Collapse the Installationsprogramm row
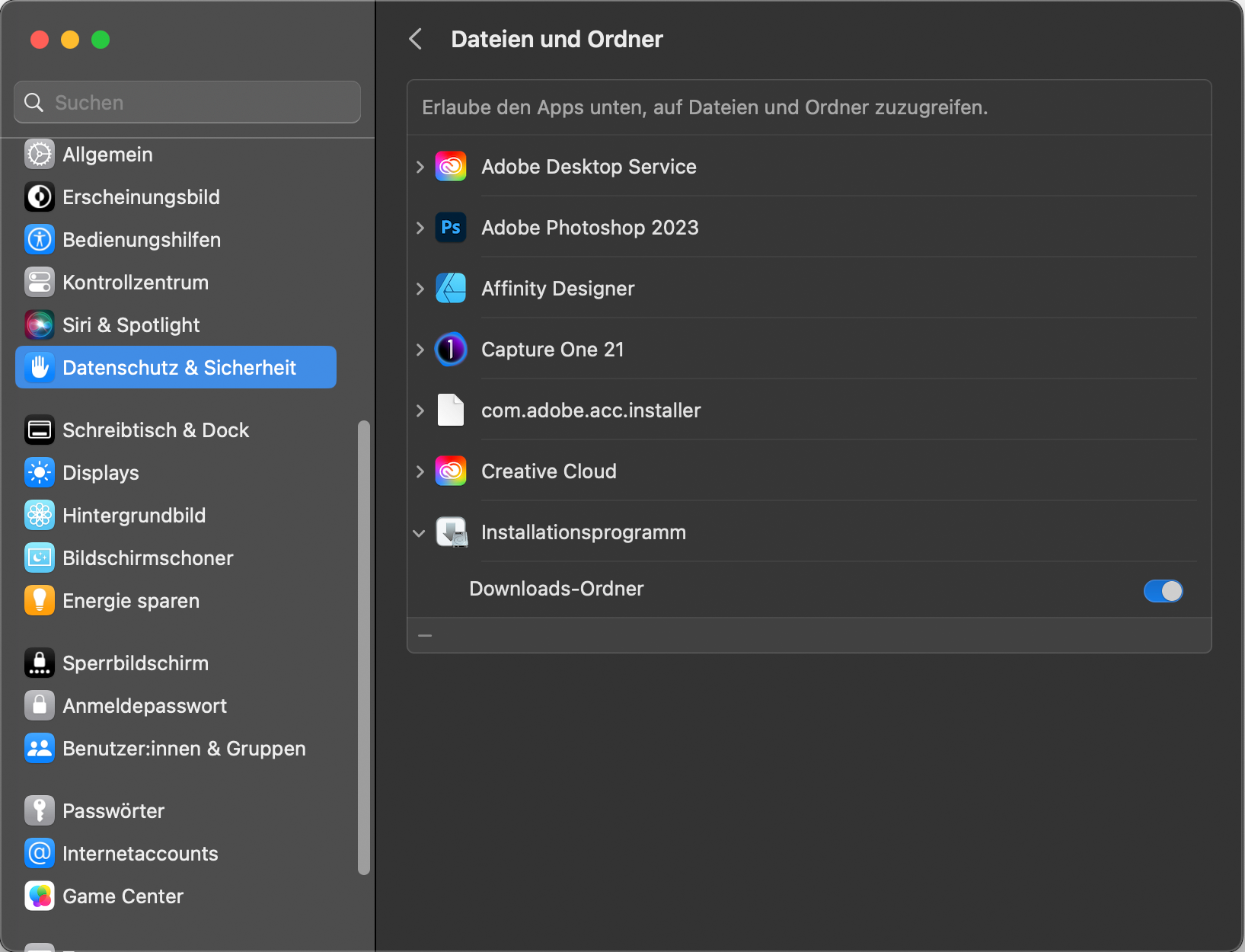 419,533
